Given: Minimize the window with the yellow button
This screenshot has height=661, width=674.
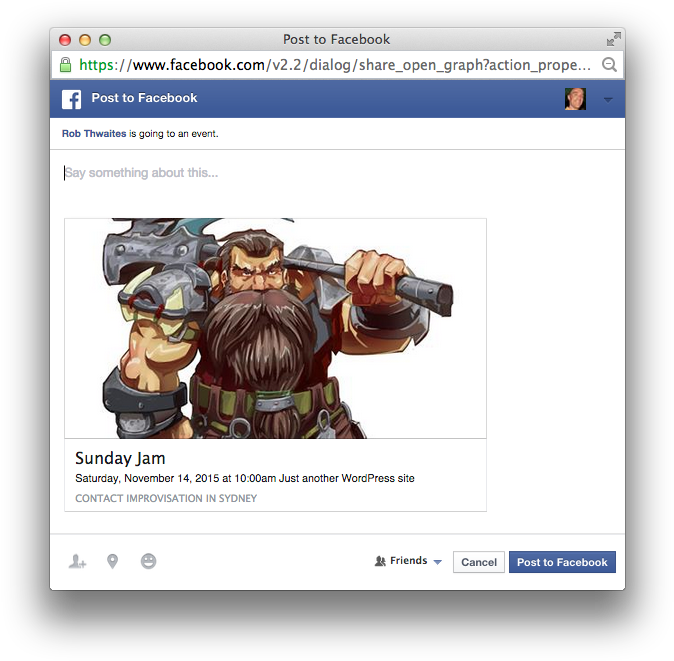Looking at the screenshot, I should (85, 40).
